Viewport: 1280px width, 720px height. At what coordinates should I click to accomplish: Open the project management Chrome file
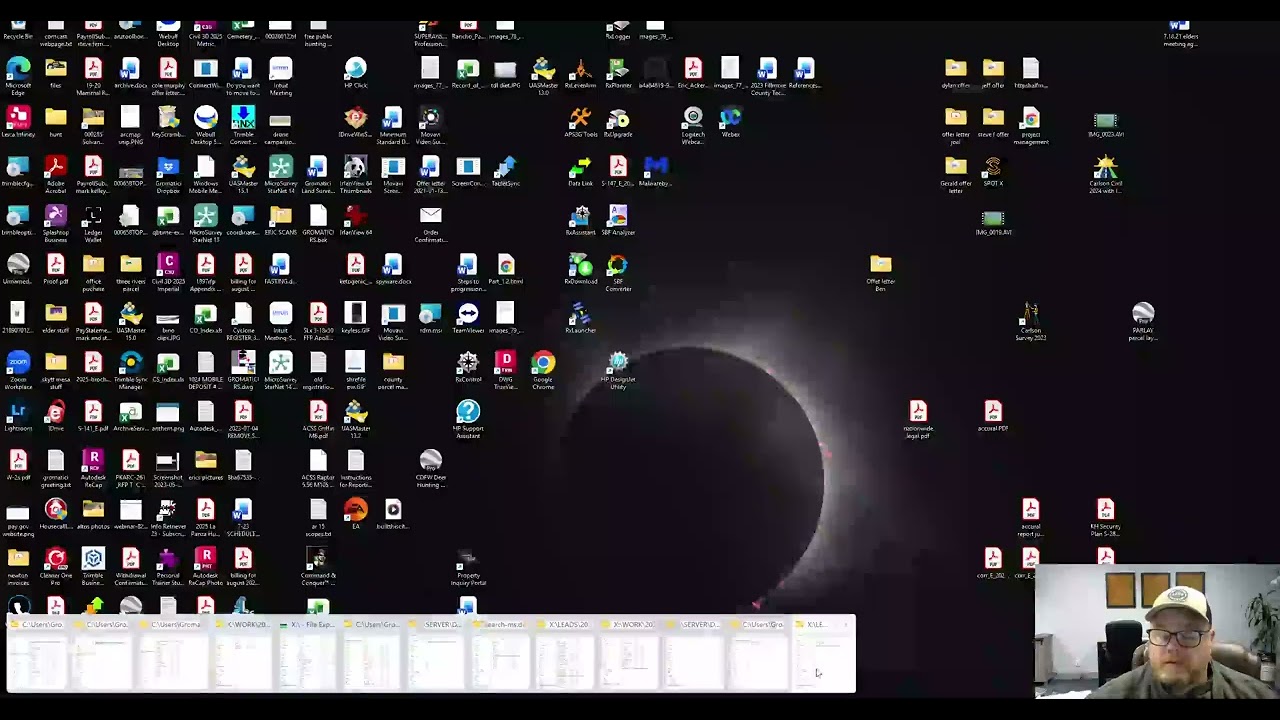(1030, 119)
